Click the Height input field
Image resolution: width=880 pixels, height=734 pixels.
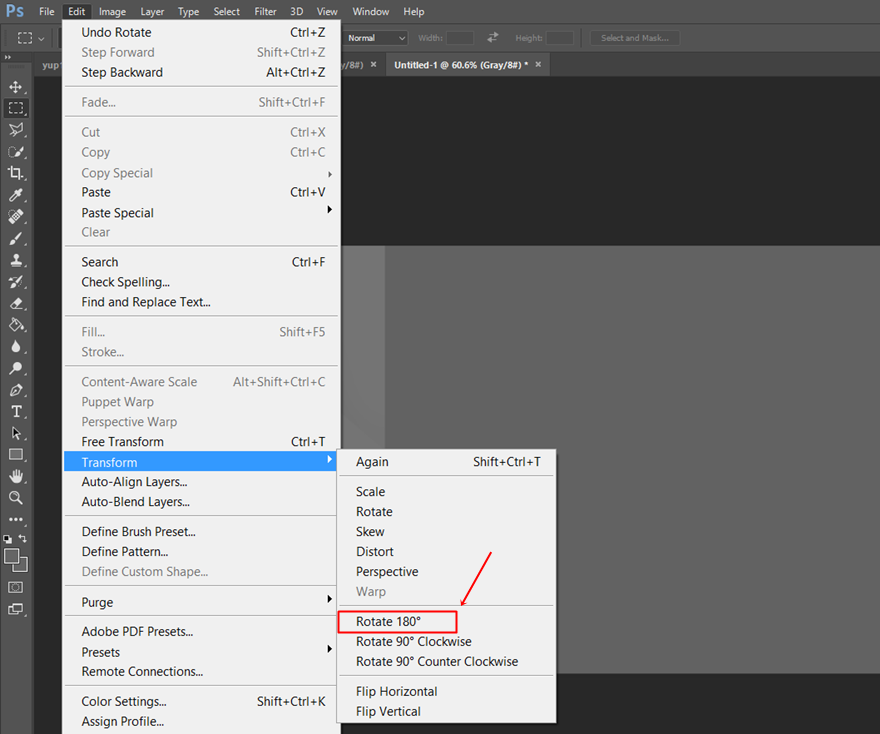[560, 38]
